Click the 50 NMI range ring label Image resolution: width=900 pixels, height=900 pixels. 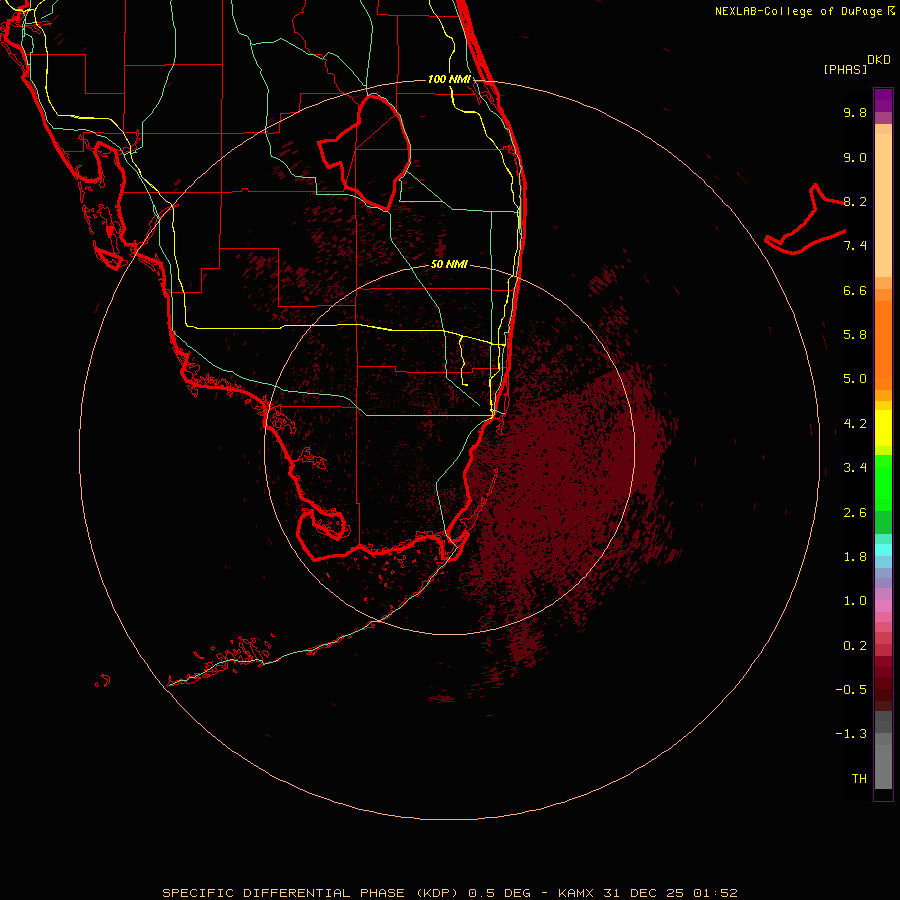point(449,264)
